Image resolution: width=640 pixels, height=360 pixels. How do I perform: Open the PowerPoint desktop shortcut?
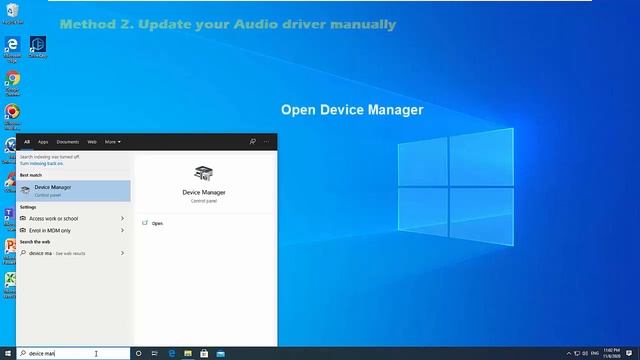point(9,251)
